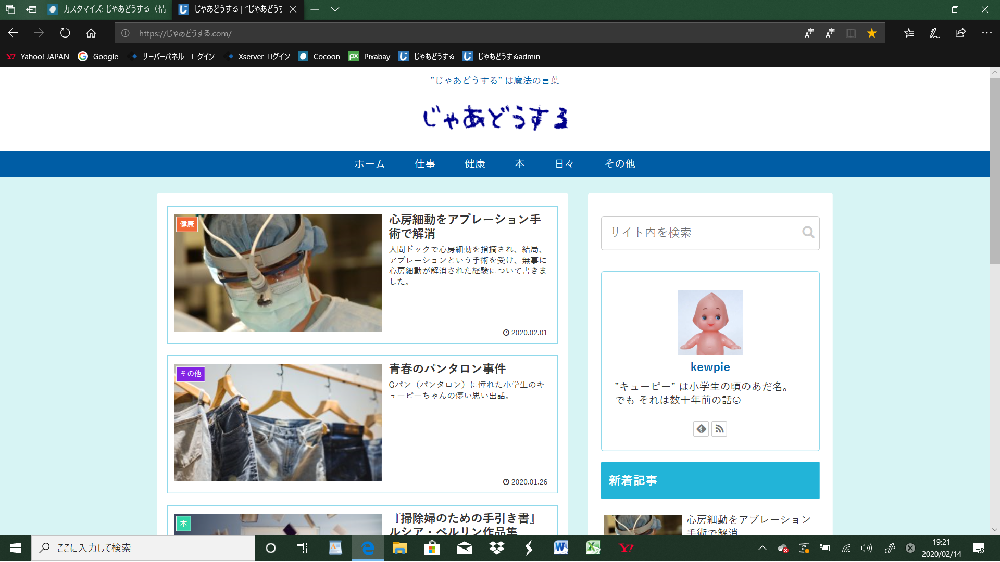The image size is (1000, 562).
Task: Open the RSS feed icon under kewpie
Action: point(719,429)
